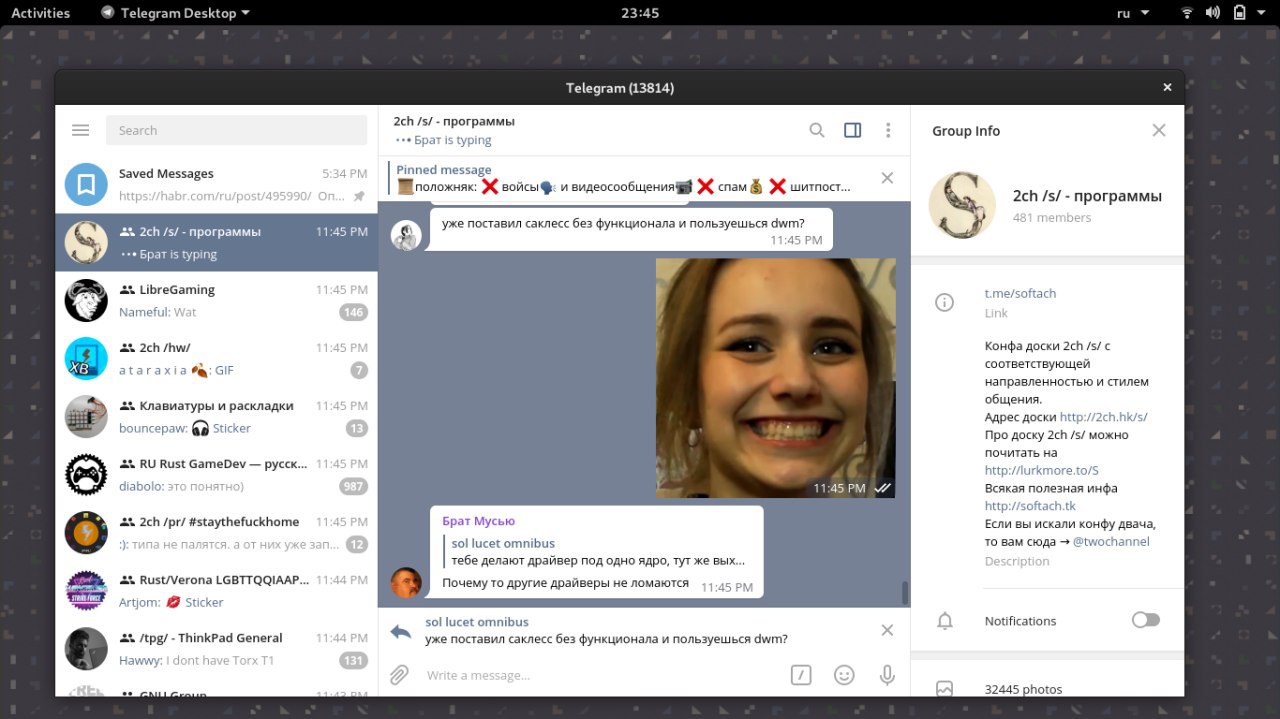Click the 2ch /pr/ 12 unread badge
The height and width of the screenshot is (719, 1280).
tap(357, 544)
